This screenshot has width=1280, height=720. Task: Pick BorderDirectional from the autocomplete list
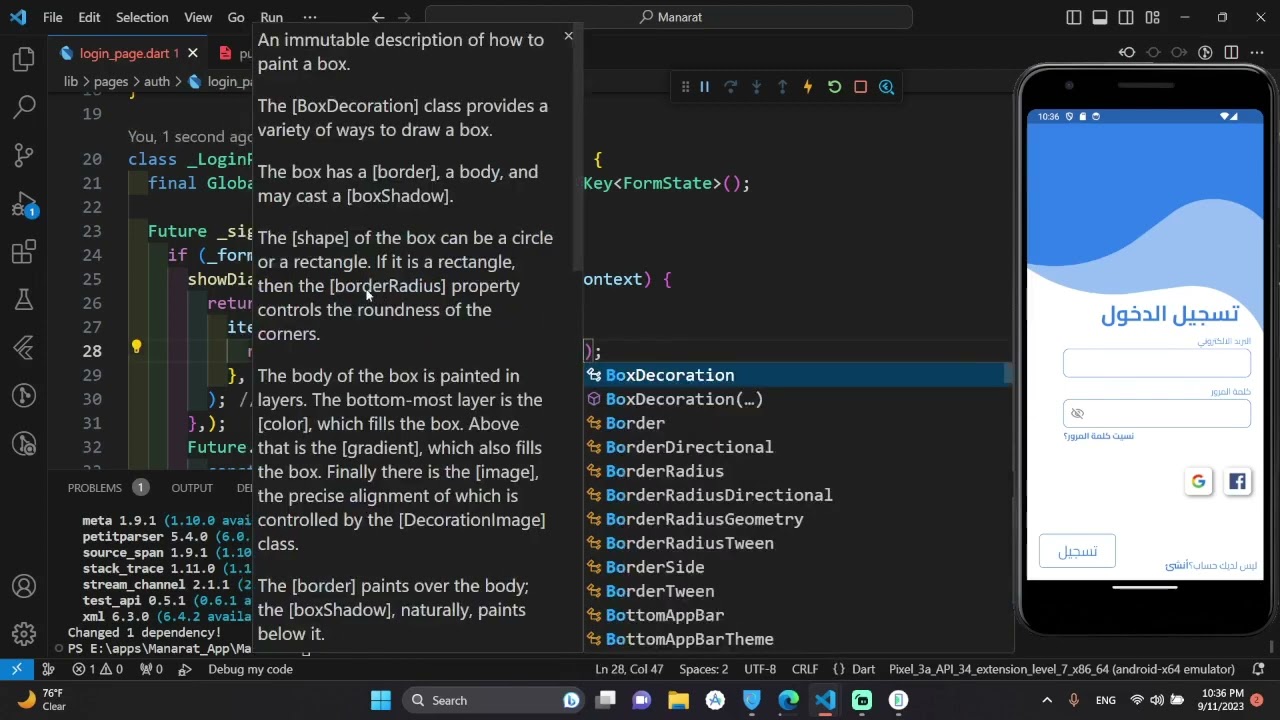[x=798, y=447]
